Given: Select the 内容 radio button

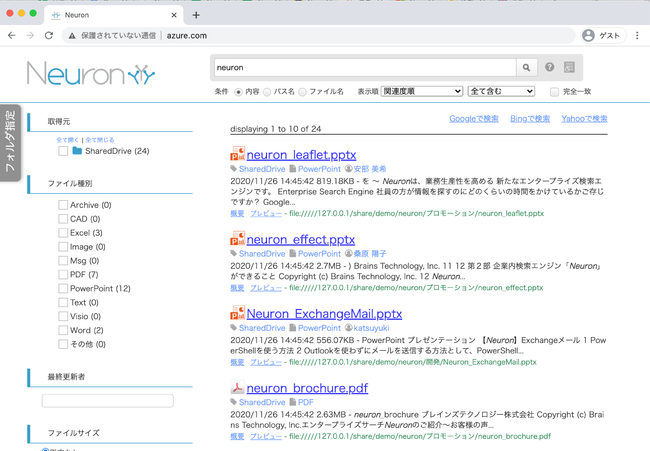Looking at the screenshot, I should pos(238,92).
